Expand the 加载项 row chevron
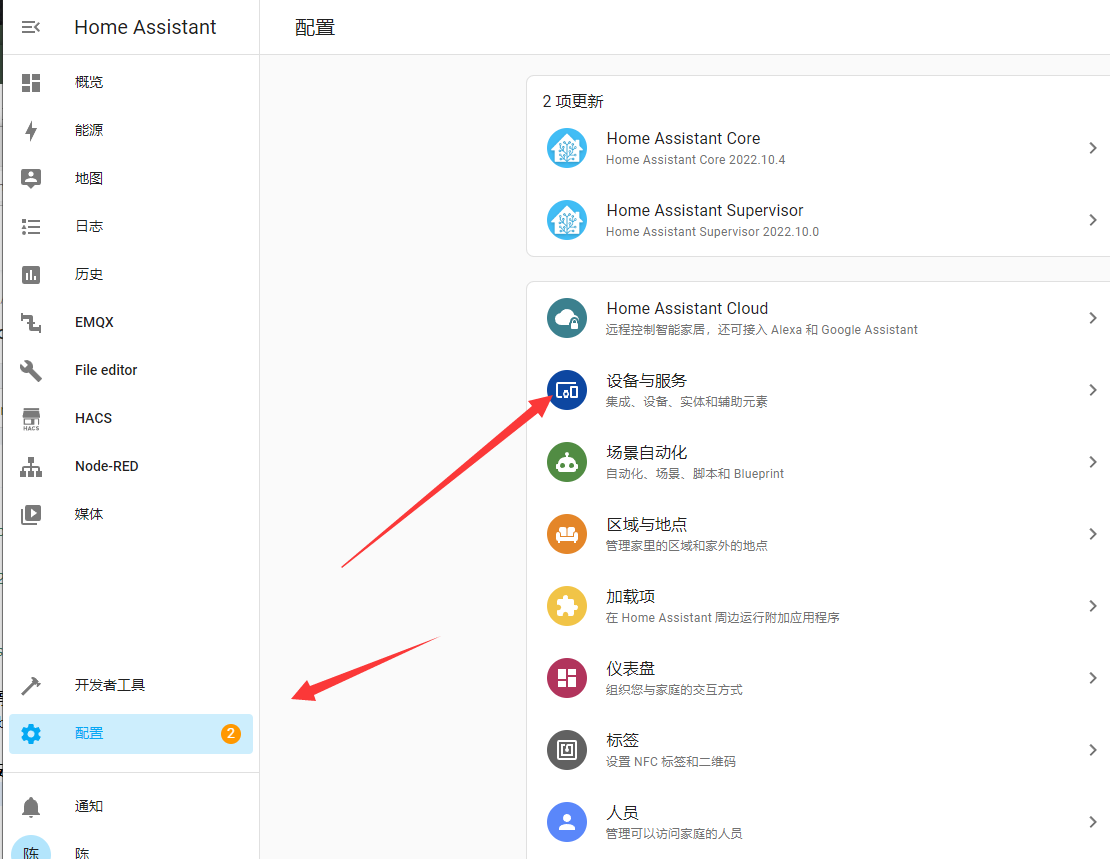This screenshot has height=859, width=1110. pos(1093,606)
